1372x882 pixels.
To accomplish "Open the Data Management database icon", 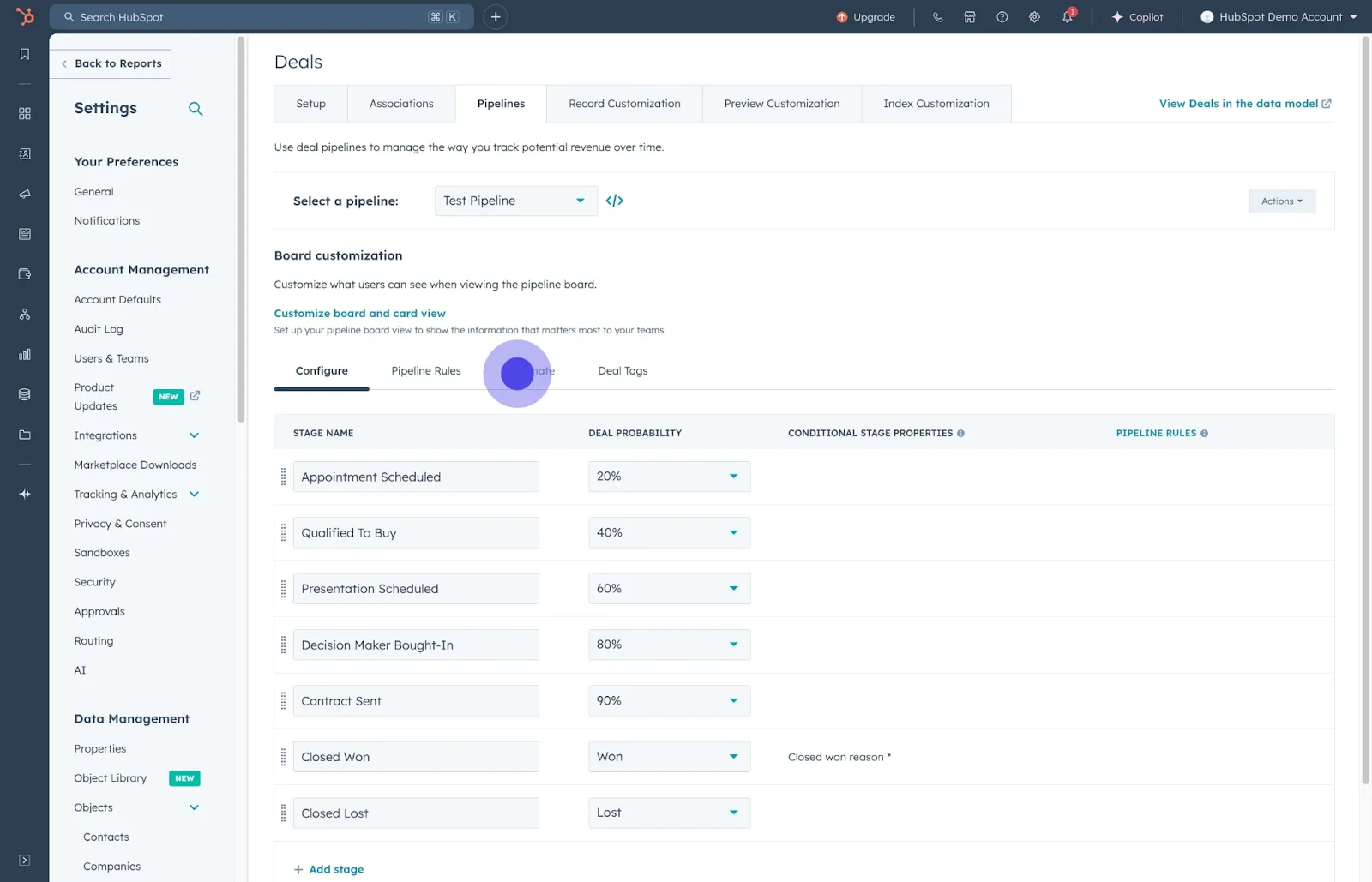I will (x=25, y=394).
